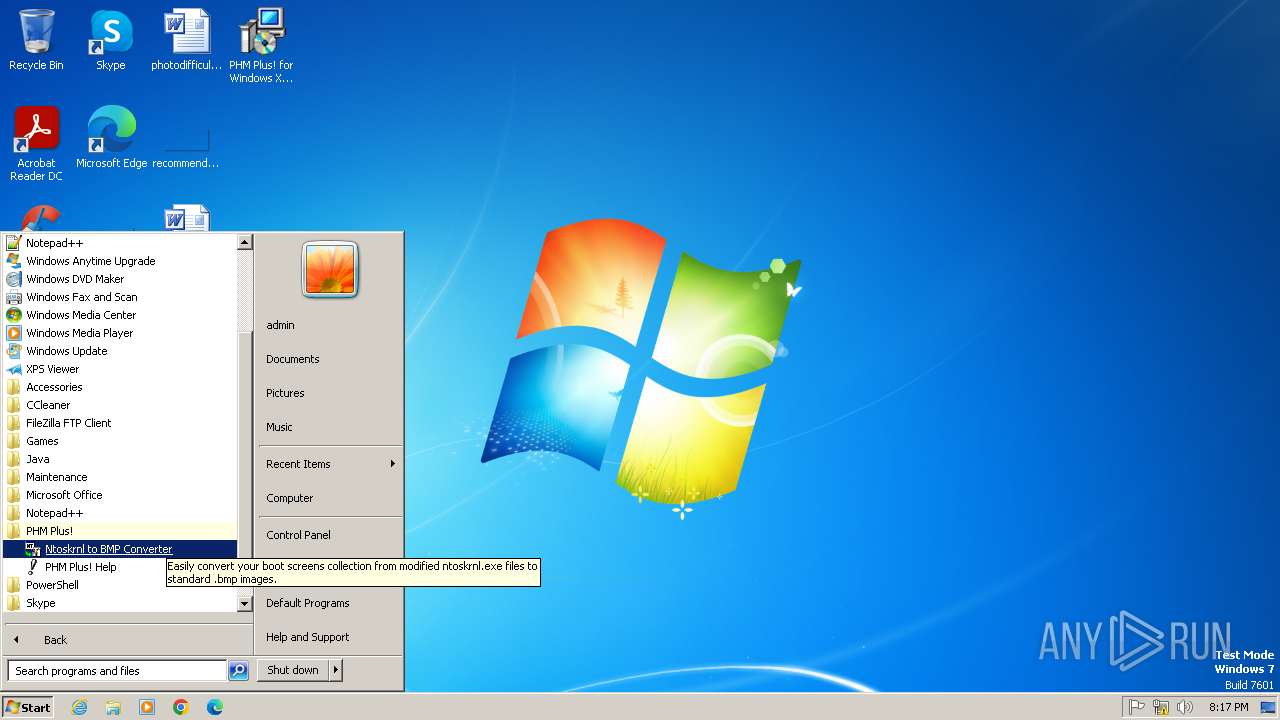1280x720 pixels.
Task: Click the user account picture
Action: pos(330,269)
